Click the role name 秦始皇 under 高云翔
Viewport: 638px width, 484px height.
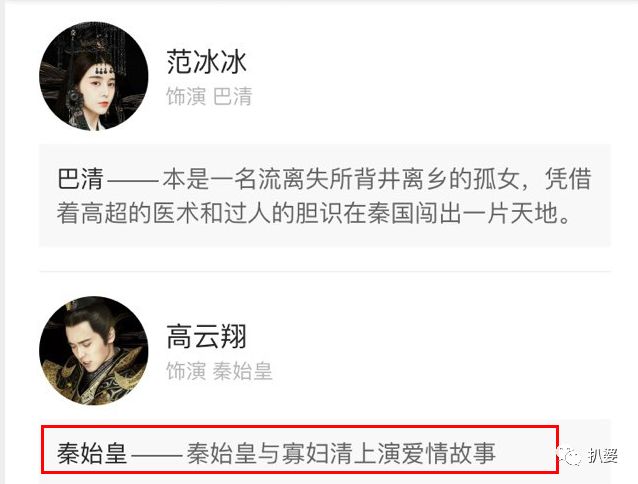point(242,371)
